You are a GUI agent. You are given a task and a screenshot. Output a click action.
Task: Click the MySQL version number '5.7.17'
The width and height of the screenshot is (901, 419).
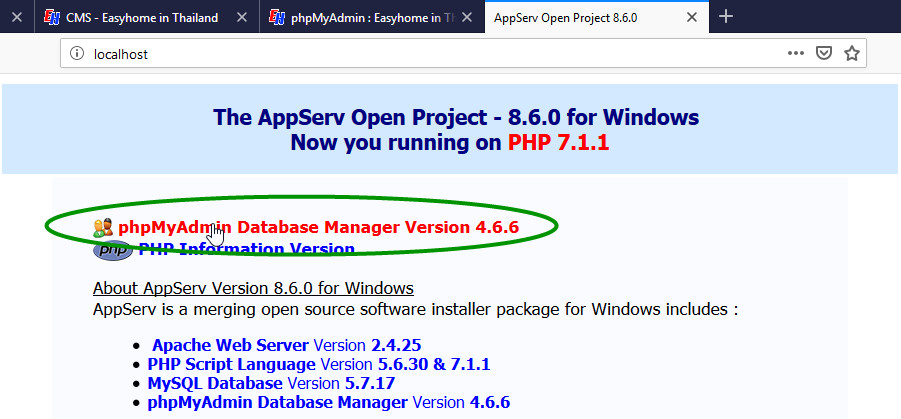click(x=369, y=383)
